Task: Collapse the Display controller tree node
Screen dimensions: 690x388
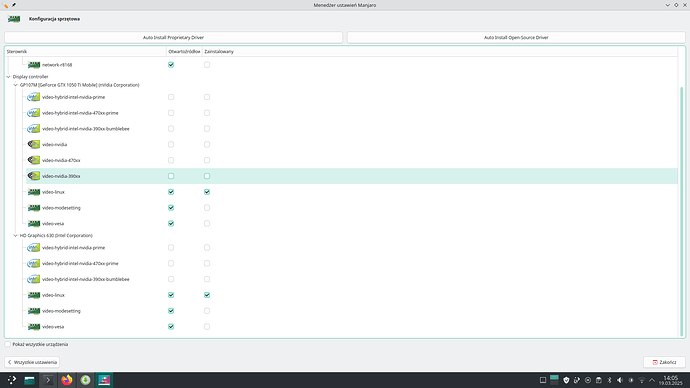Action: click(8, 77)
